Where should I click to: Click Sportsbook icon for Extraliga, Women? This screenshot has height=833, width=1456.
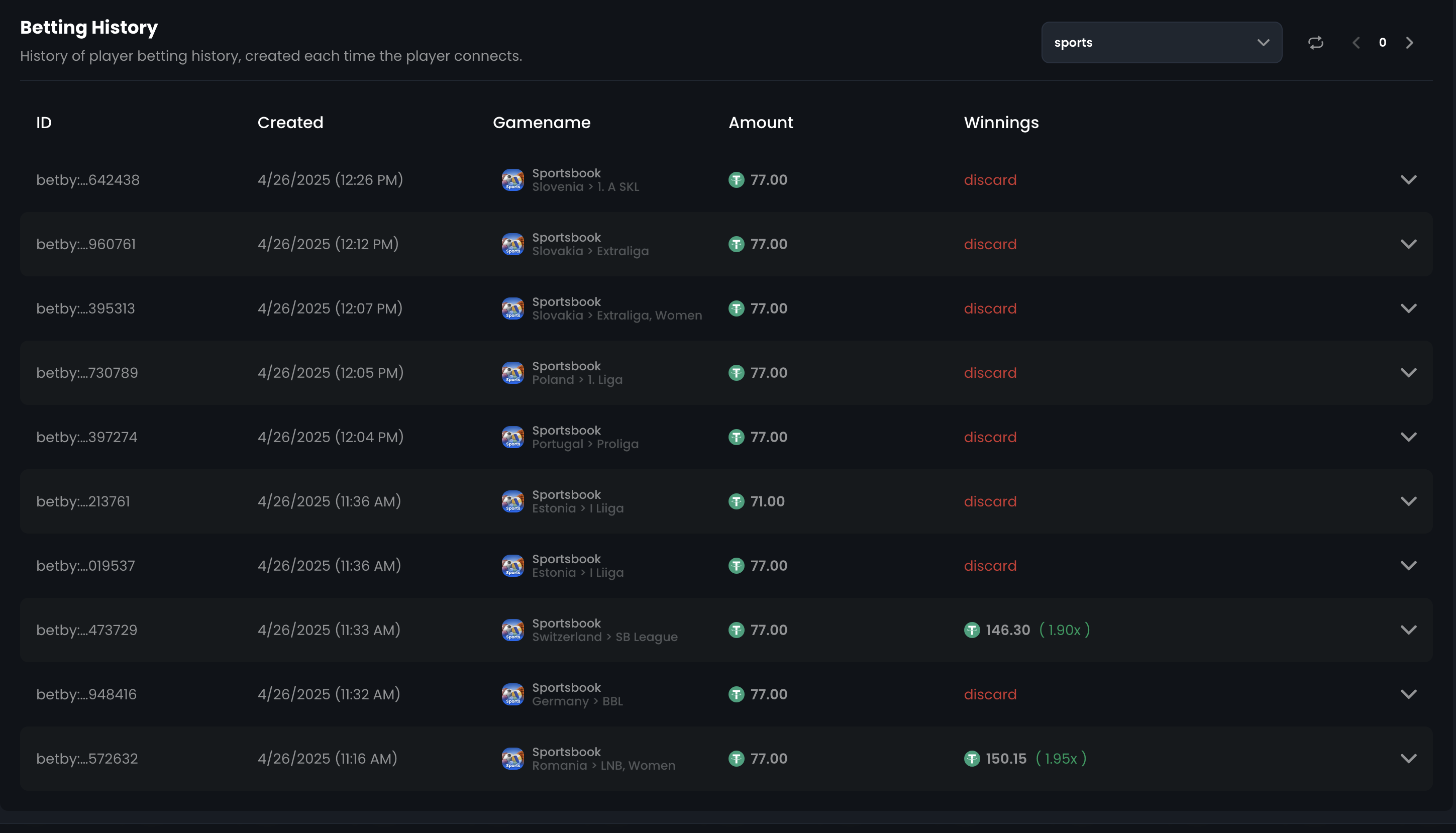tap(512, 308)
